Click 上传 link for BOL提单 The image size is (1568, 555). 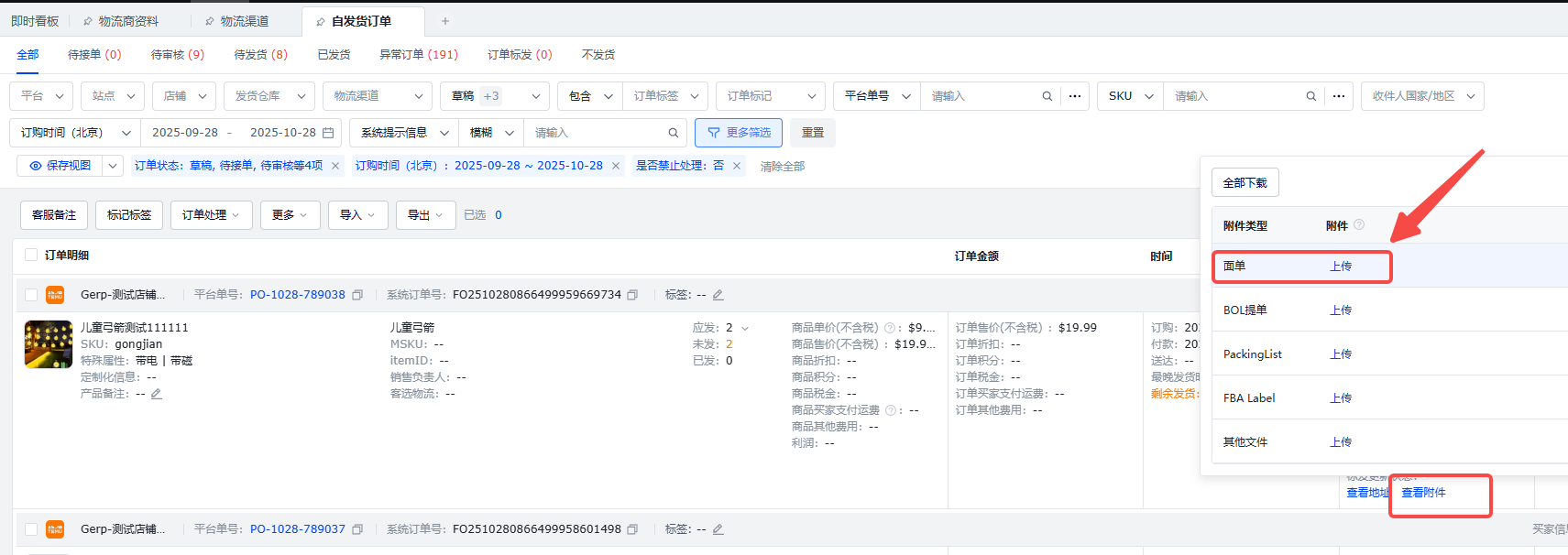pyautogui.click(x=1341, y=310)
